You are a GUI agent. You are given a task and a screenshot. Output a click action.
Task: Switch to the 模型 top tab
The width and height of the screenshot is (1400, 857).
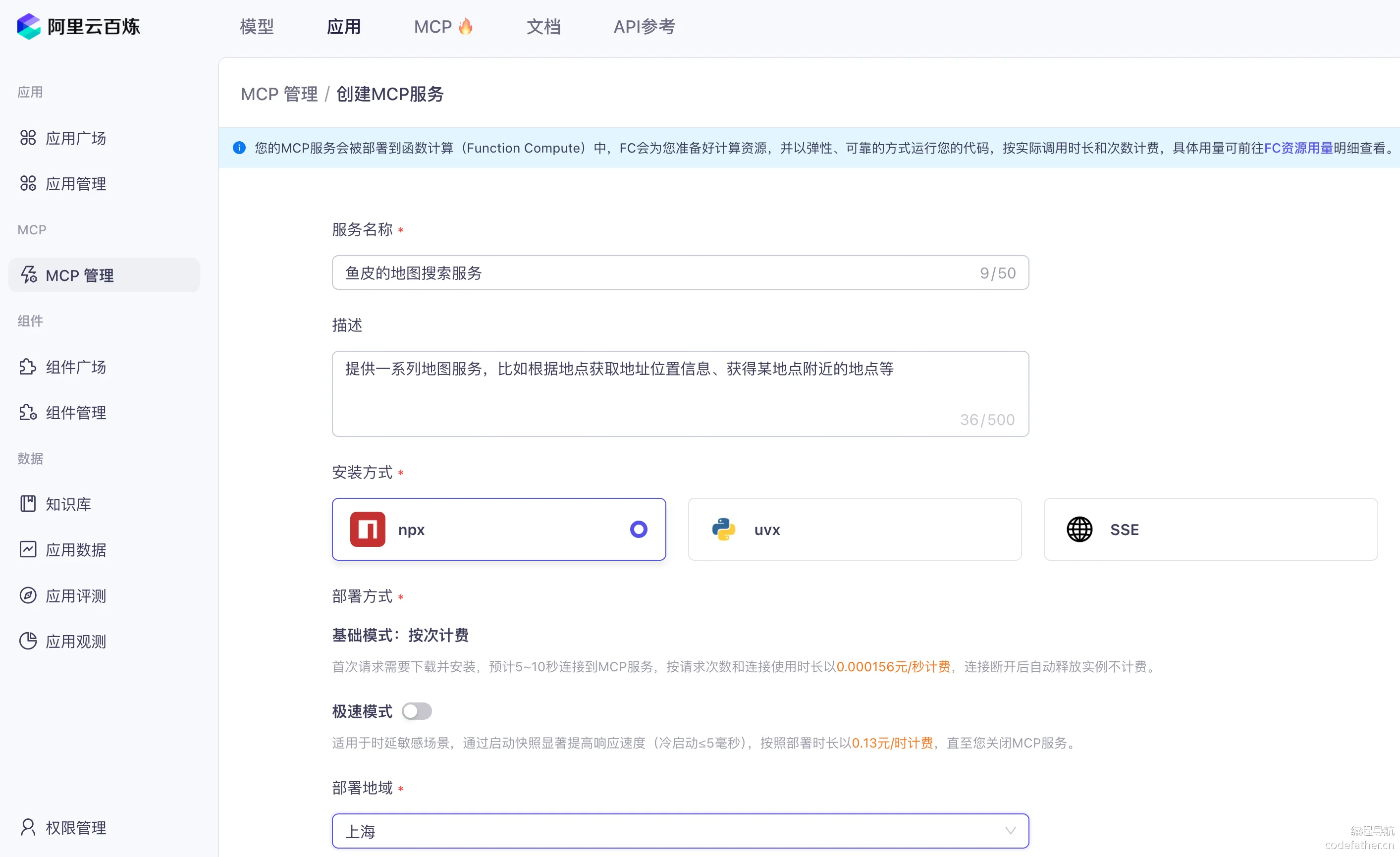tap(257, 26)
